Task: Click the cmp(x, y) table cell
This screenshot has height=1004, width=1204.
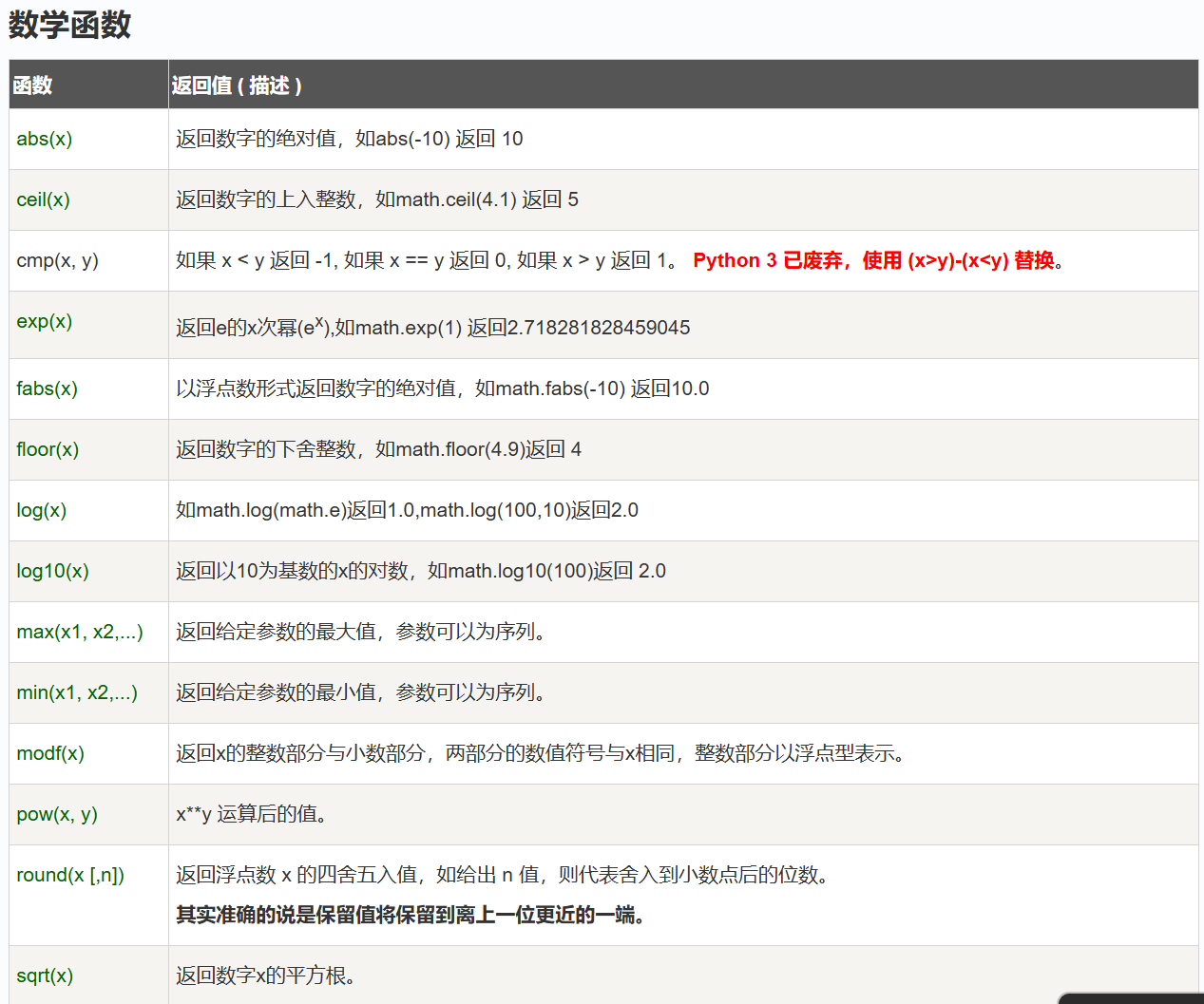Action: point(57,260)
